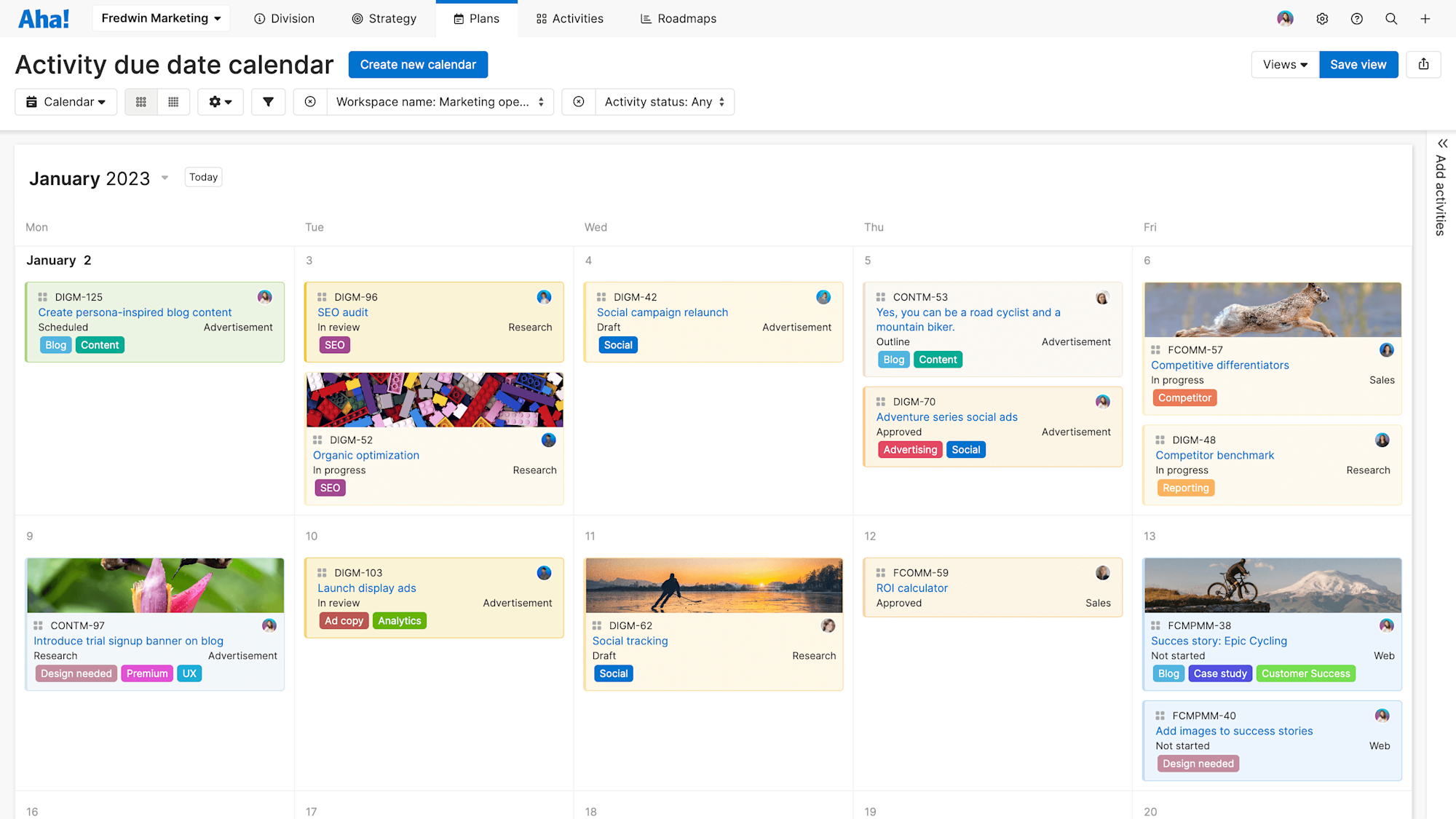
Task: Open the search magnifier icon
Action: click(x=1390, y=19)
